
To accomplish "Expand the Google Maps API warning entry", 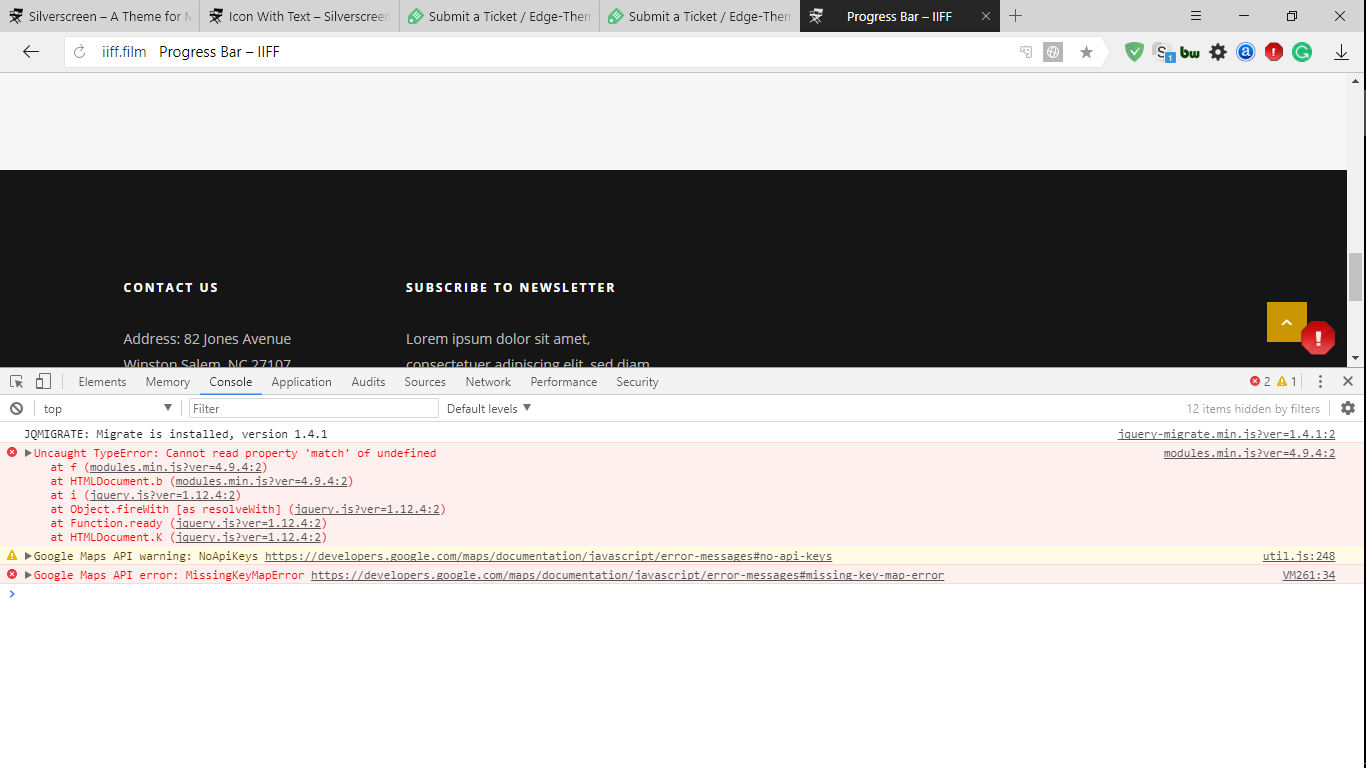I will pyautogui.click(x=29, y=556).
